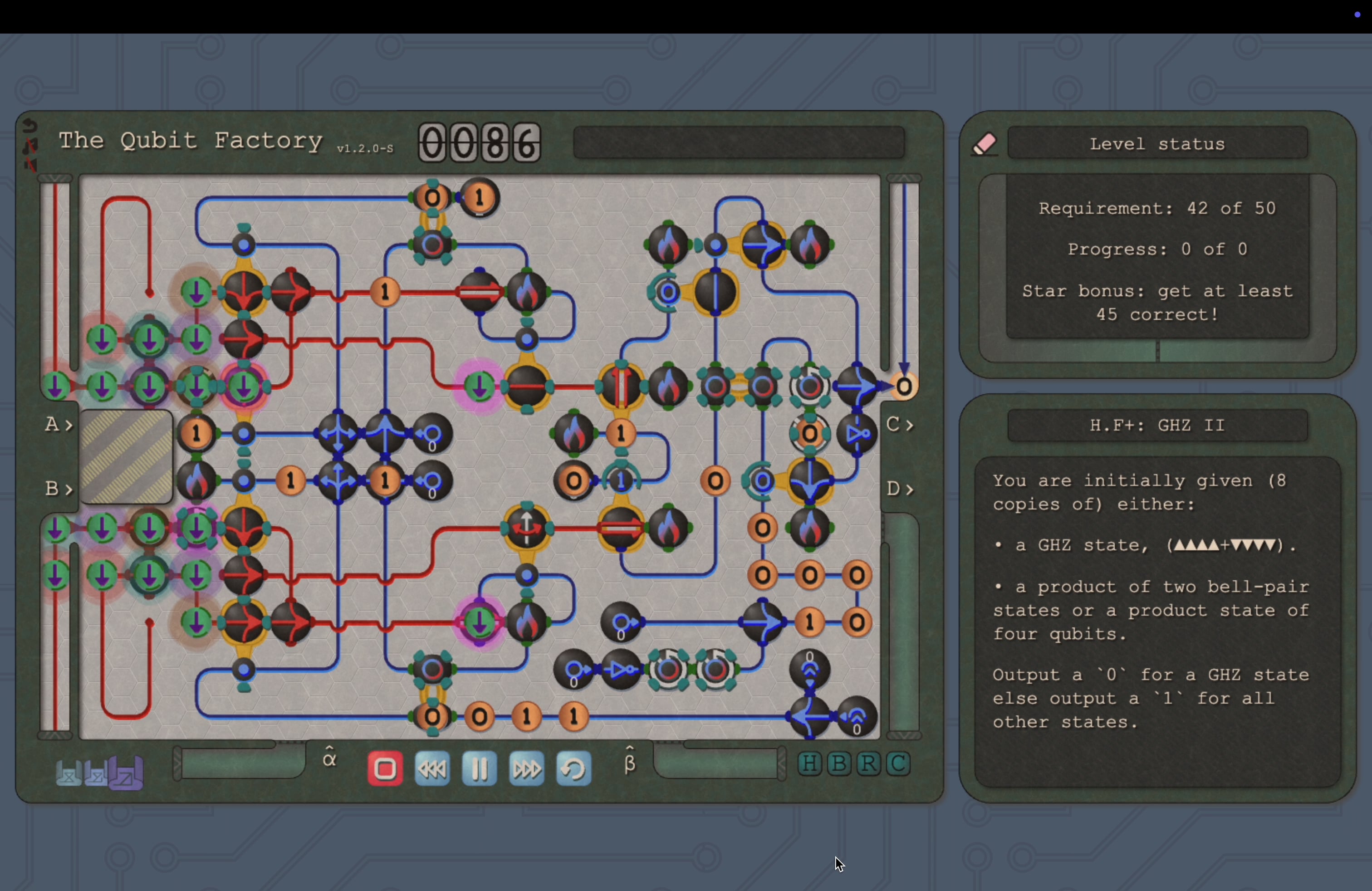
Task: Select the B tab button
Action: tap(839, 764)
